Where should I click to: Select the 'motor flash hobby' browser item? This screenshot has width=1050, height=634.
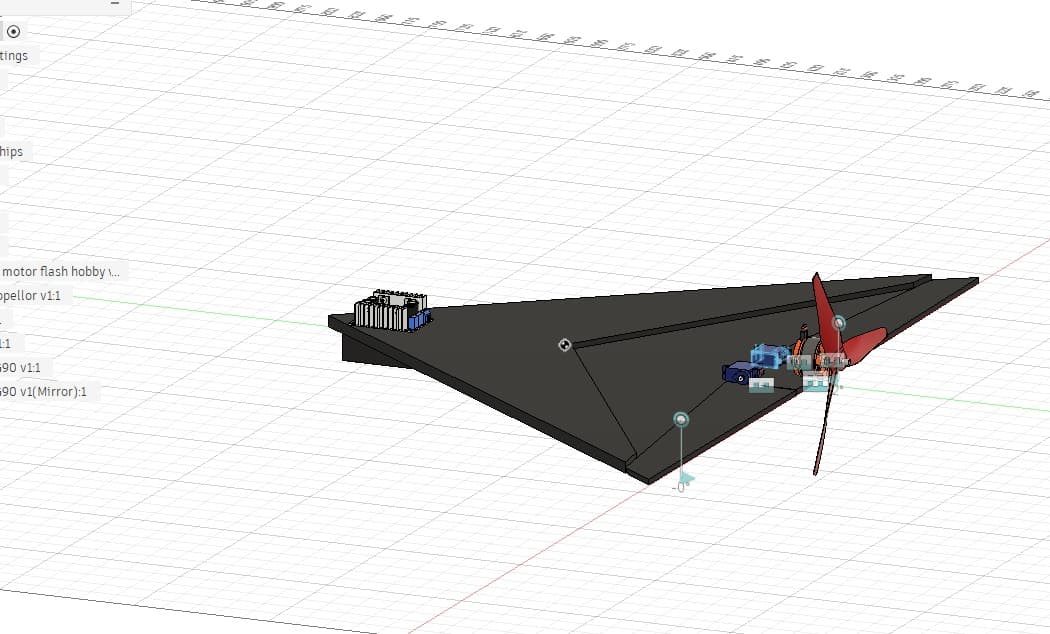click(x=61, y=271)
